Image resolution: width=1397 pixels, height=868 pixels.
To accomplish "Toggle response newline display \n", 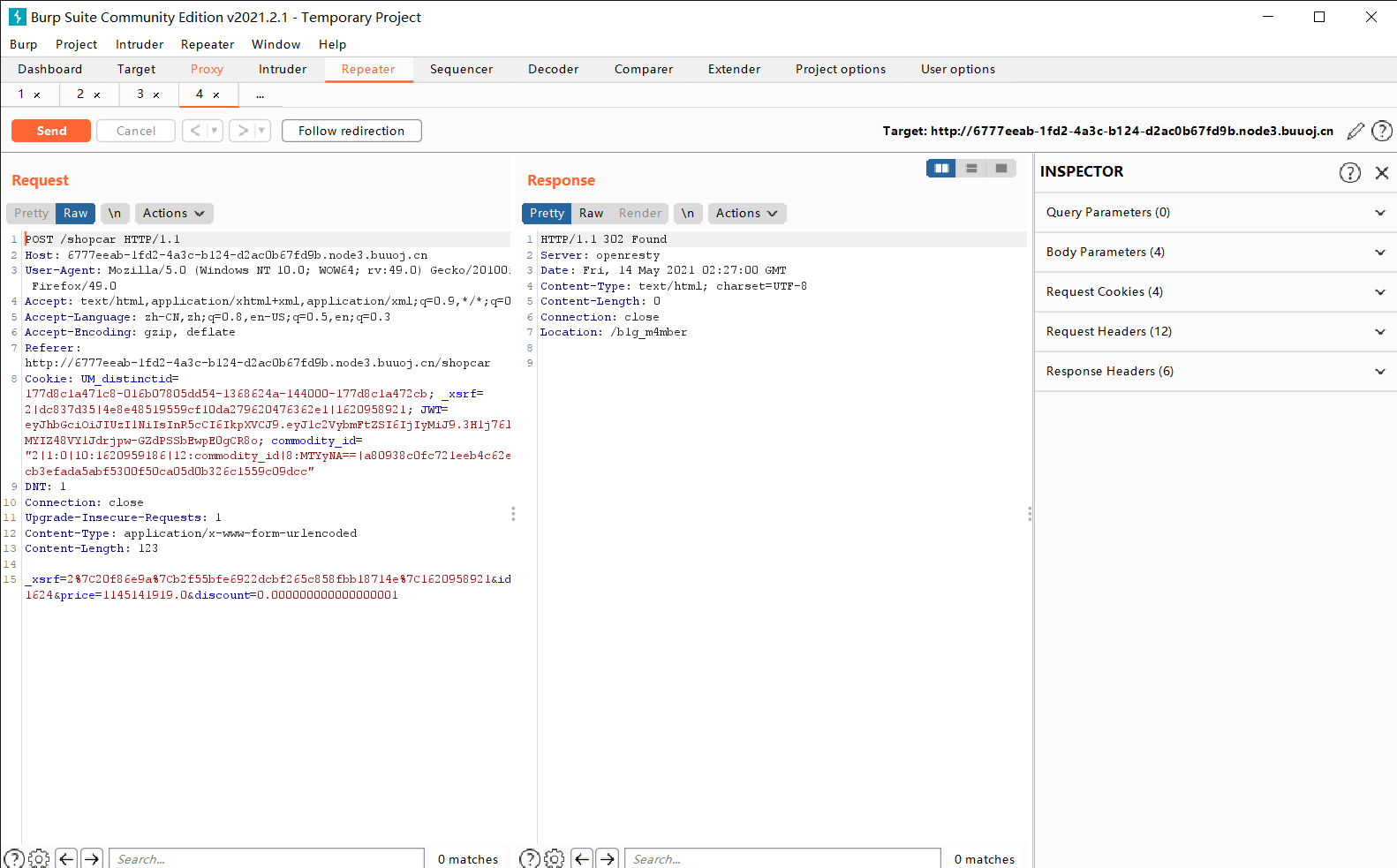I will point(688,214).
